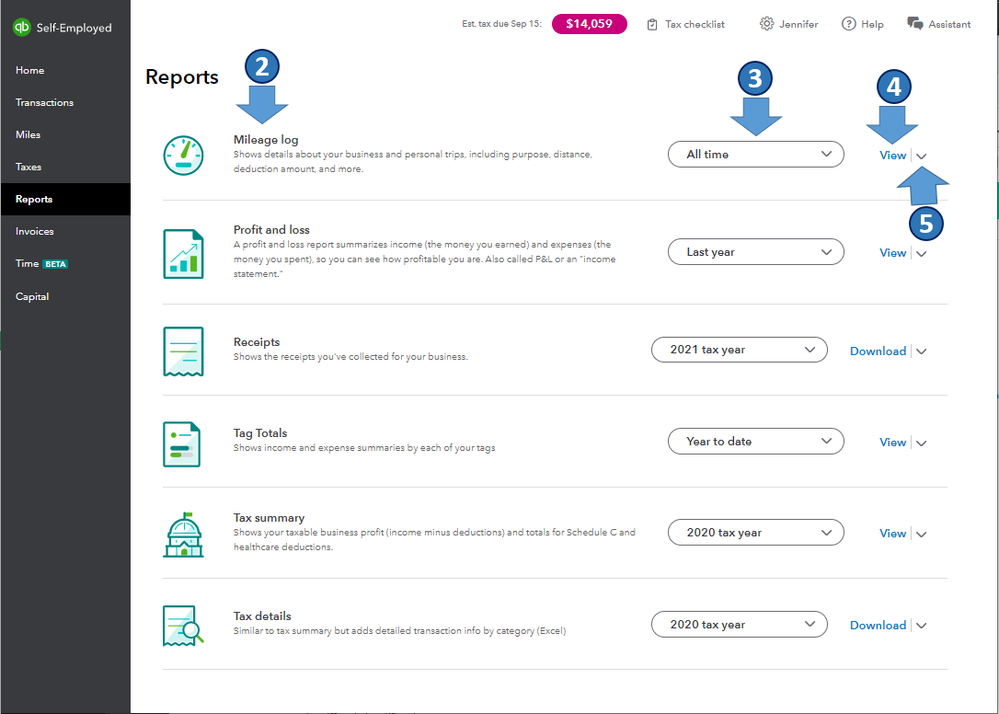This screenshot has height=714, width=999.
Task: Click the Receipts report icon
Action: 183,352
